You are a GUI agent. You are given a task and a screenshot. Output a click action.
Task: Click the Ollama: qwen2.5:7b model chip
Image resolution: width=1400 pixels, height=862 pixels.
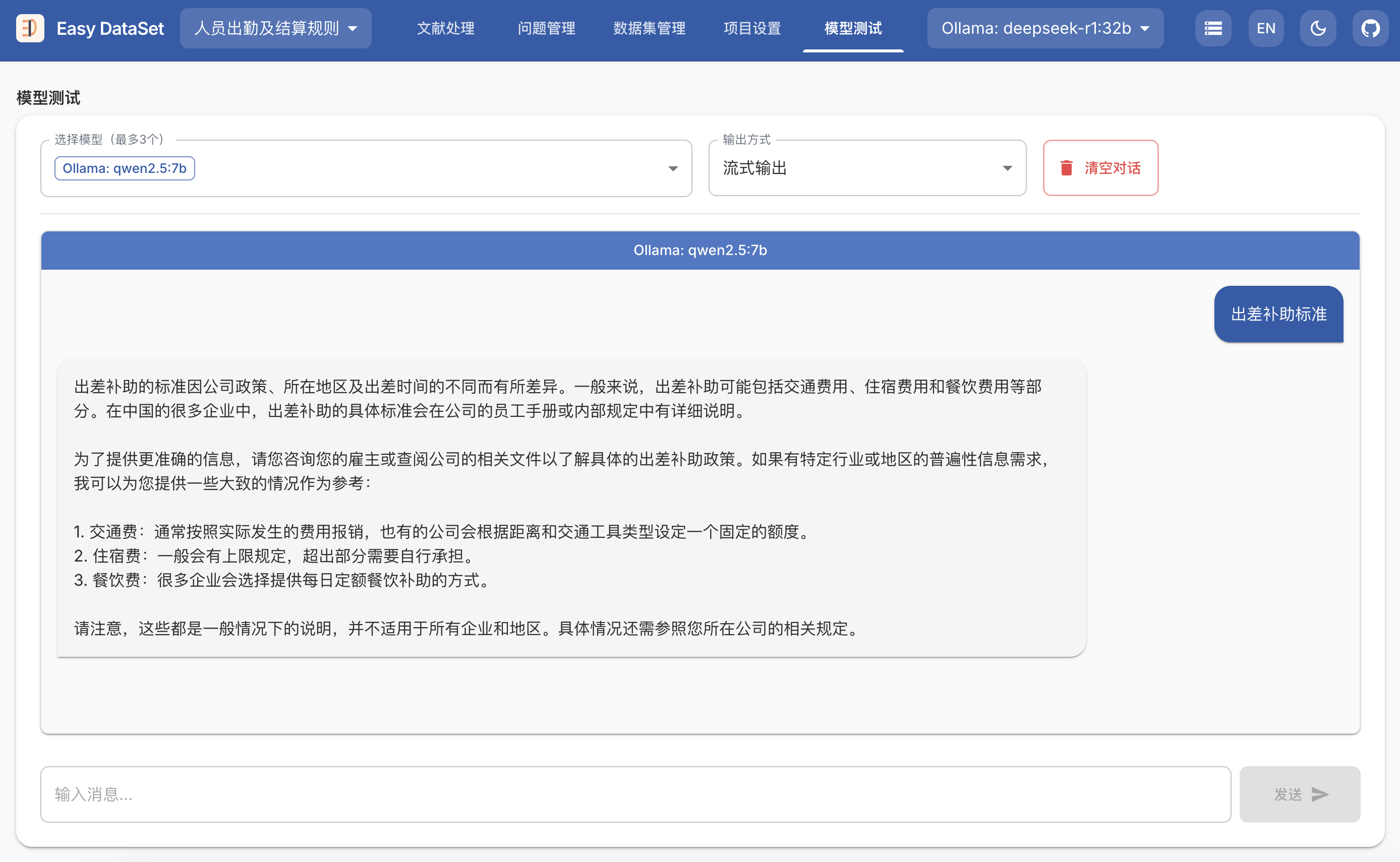125,168
